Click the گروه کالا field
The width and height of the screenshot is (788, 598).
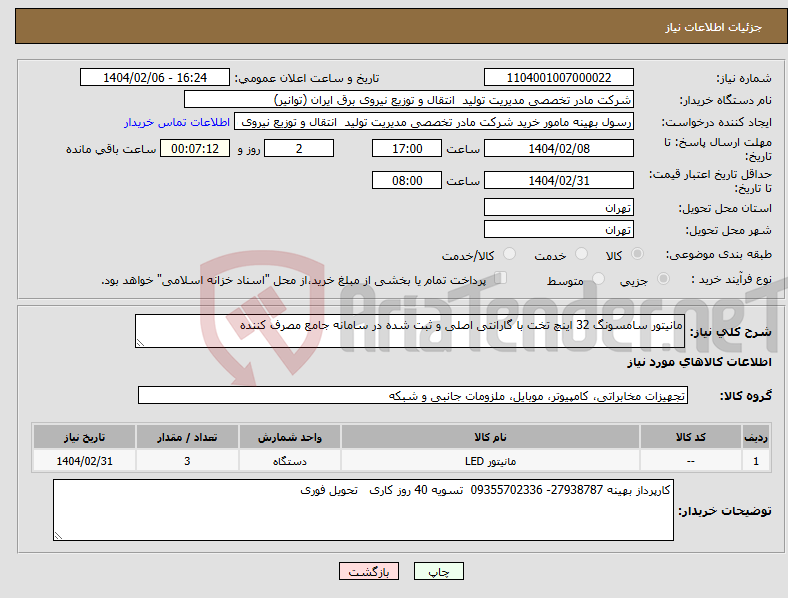pyautogui.click(x=413, y=395)
